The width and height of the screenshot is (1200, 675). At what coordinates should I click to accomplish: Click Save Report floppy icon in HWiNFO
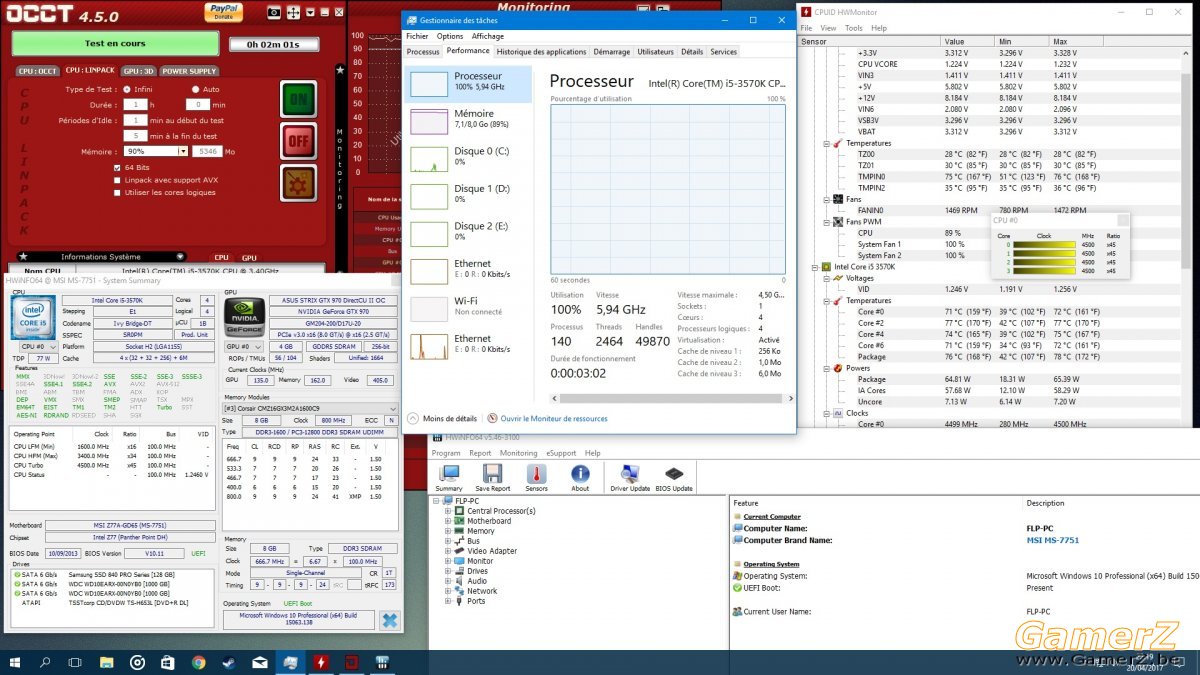pyautogui.click(x=493, y=478)
